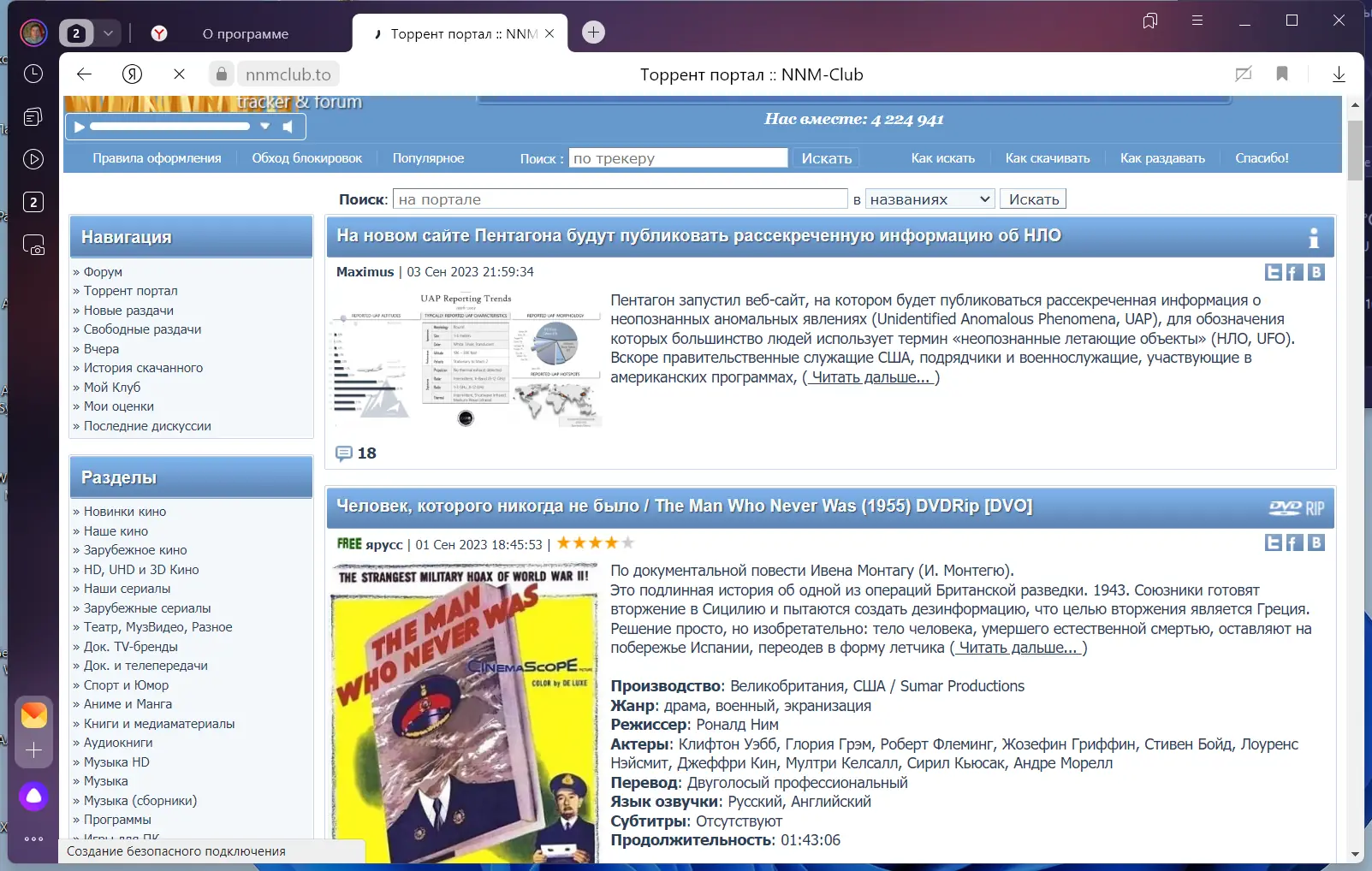The height and width of the screenshot is (871, 1372).
Task: Expand the tab group dropdown chevron
Action: tap(108, 33)
